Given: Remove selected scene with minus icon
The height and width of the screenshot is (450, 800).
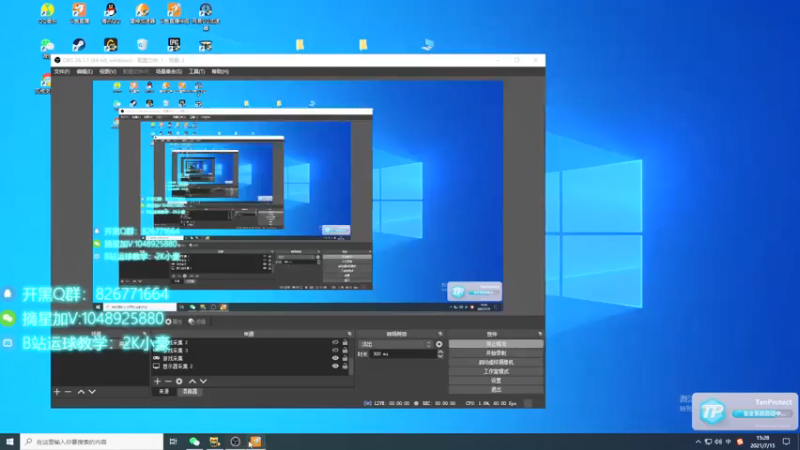Looking at the screenshot, I should click(x=68, y=392).
